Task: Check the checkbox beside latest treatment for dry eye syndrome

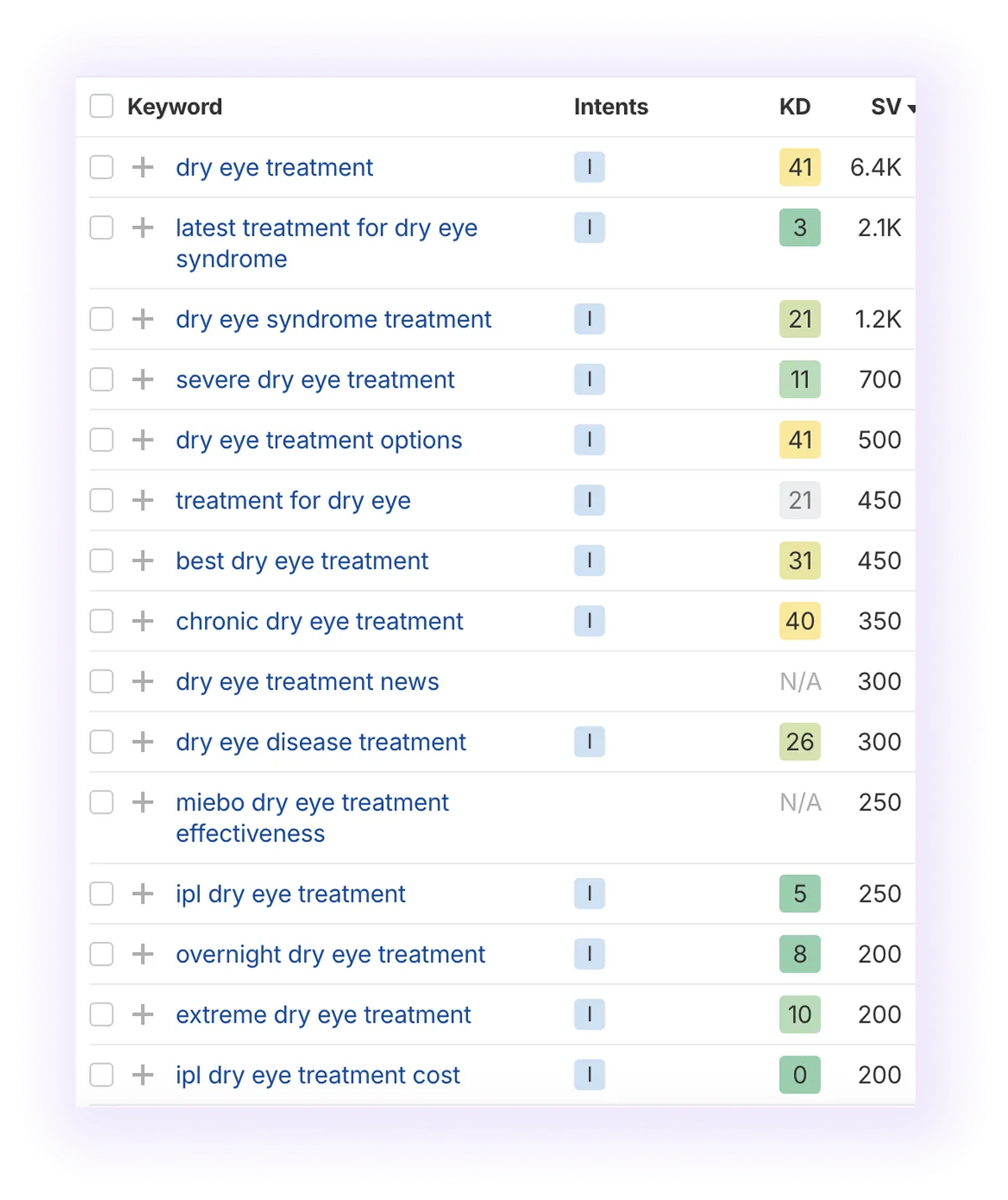Action: pos(101,228)
